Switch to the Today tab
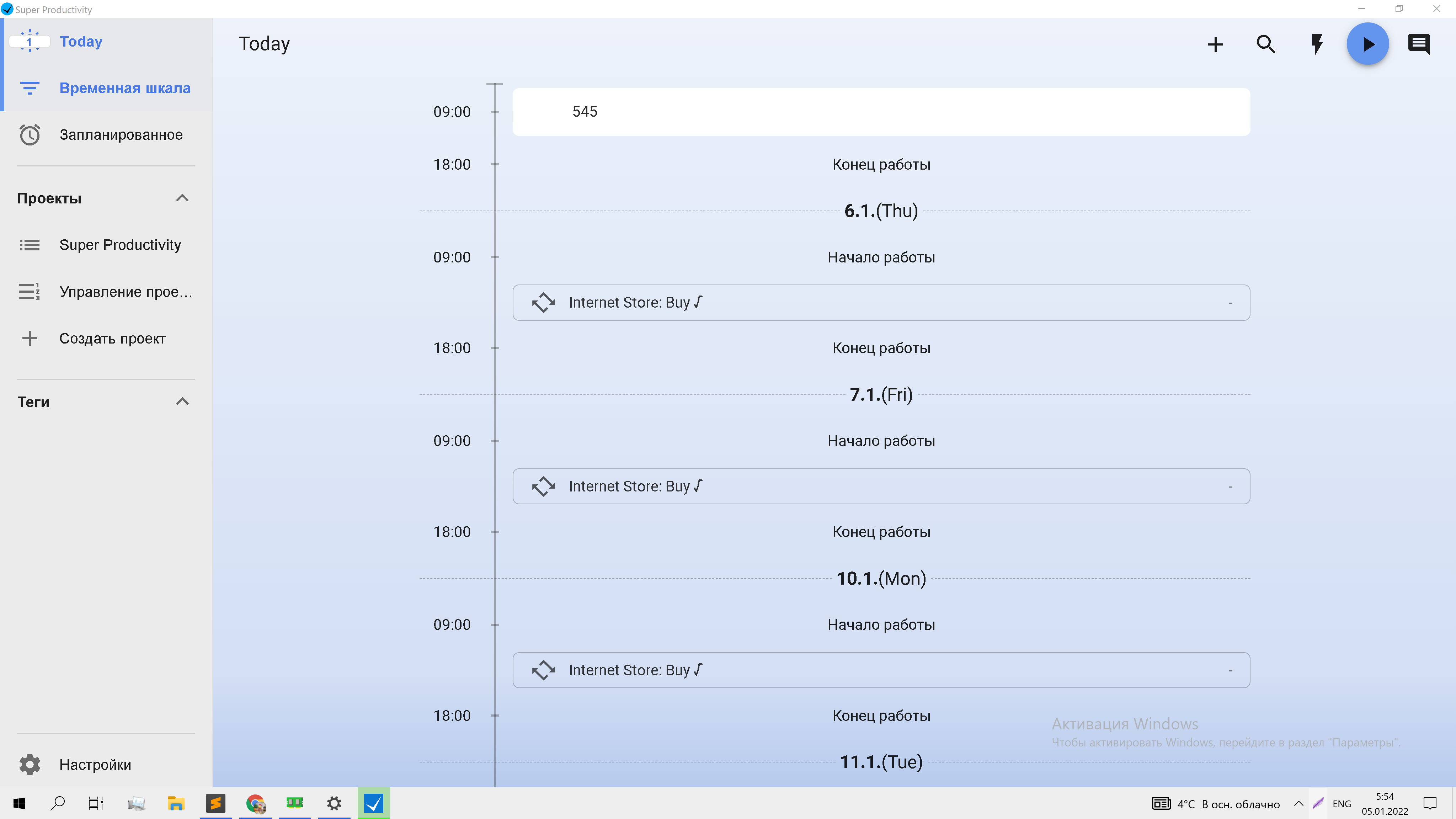This screenshot has height=819, width=1456. (x=264, y=43)
